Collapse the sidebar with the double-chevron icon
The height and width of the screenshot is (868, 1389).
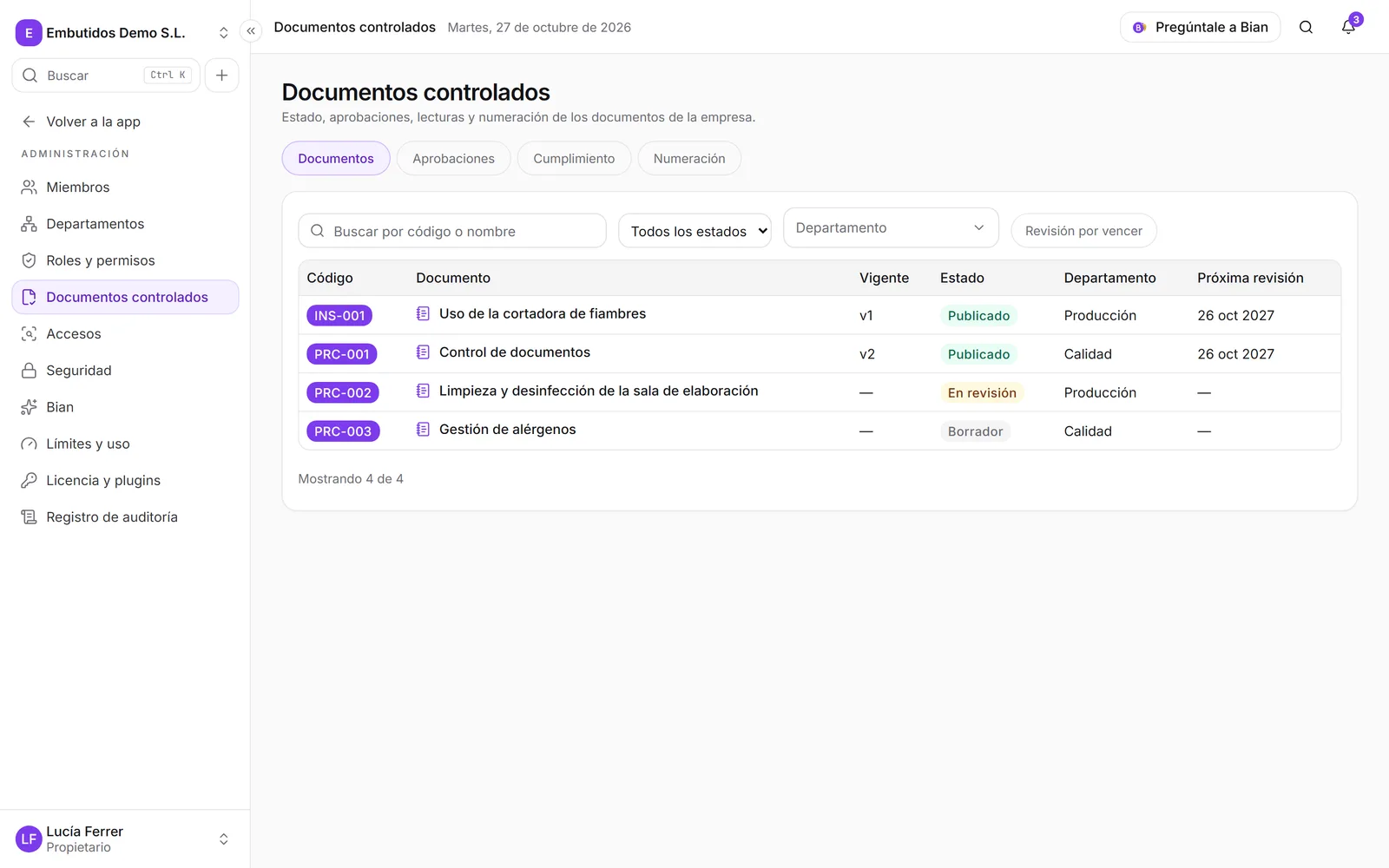coord(251,31)
